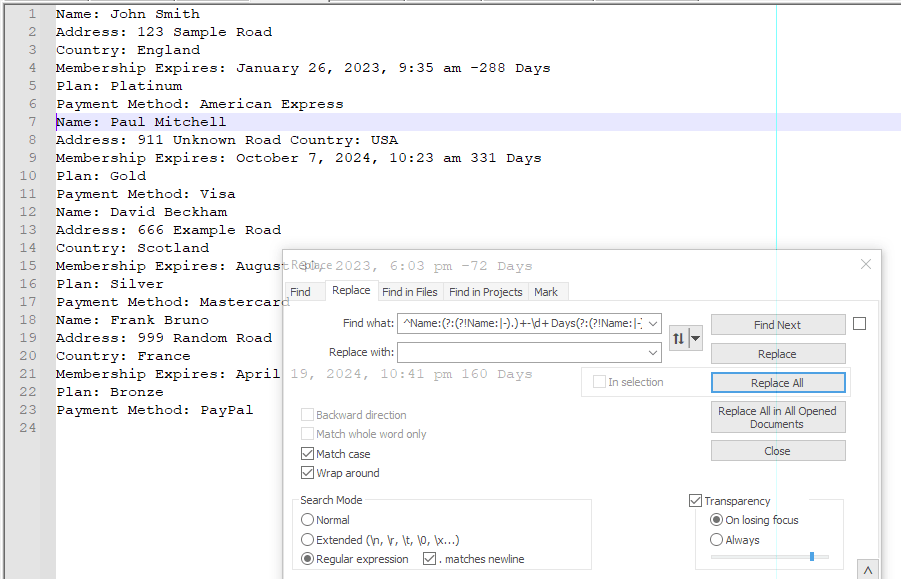Select the Normal search mode radio button
Screen dimensions: 901x579
point(308,519)
